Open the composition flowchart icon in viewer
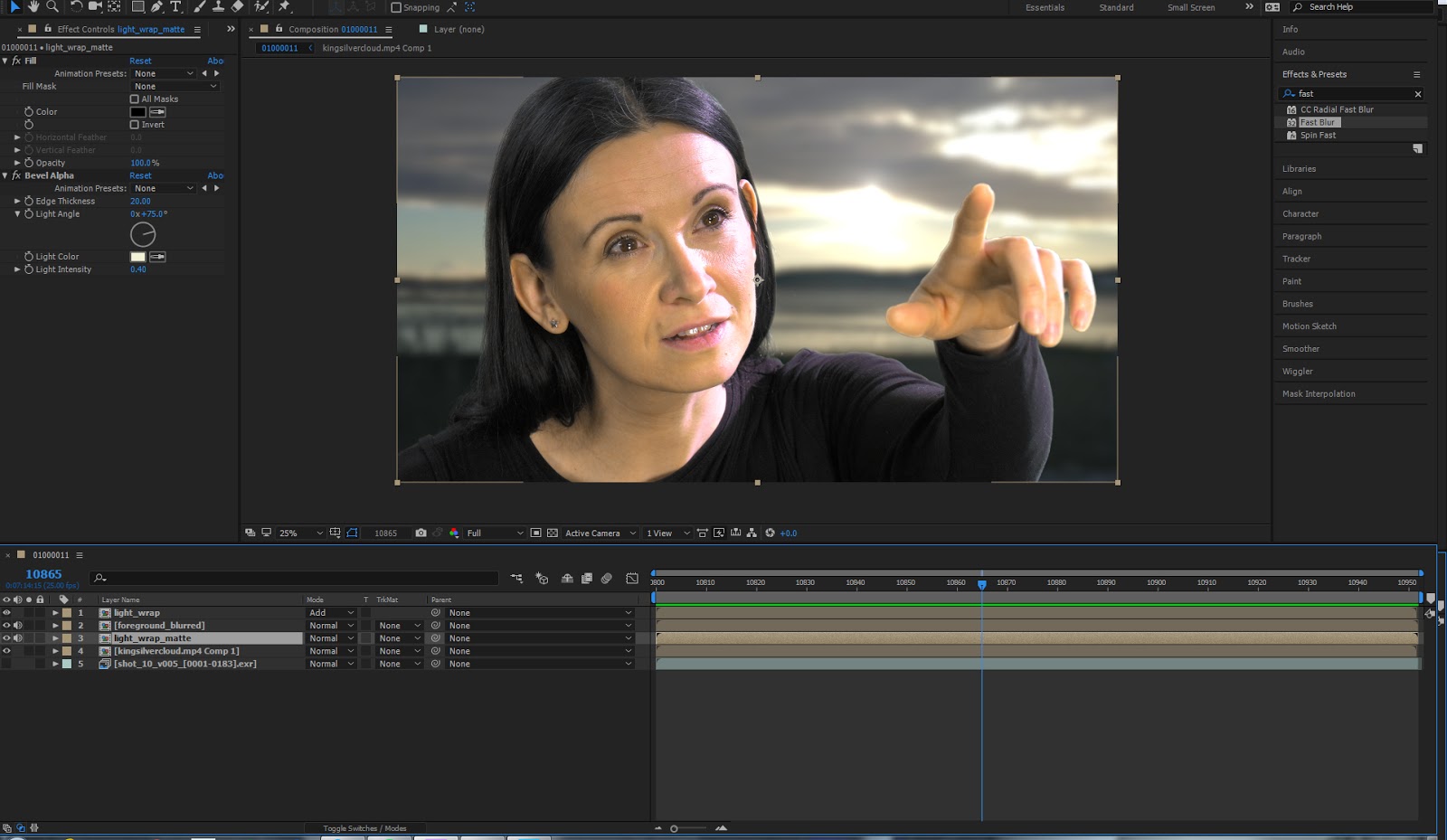 [752, 533]
